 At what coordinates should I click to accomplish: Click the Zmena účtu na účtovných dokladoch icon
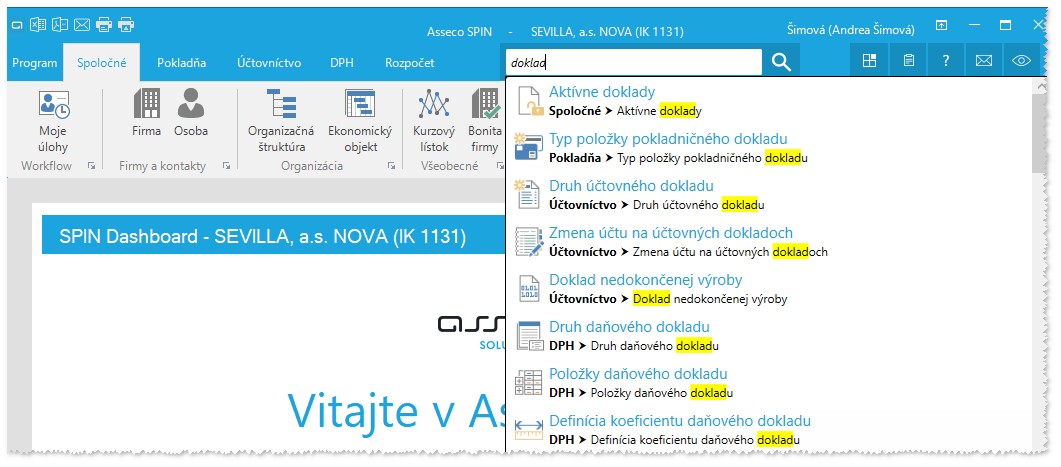[x=529, y=242]
